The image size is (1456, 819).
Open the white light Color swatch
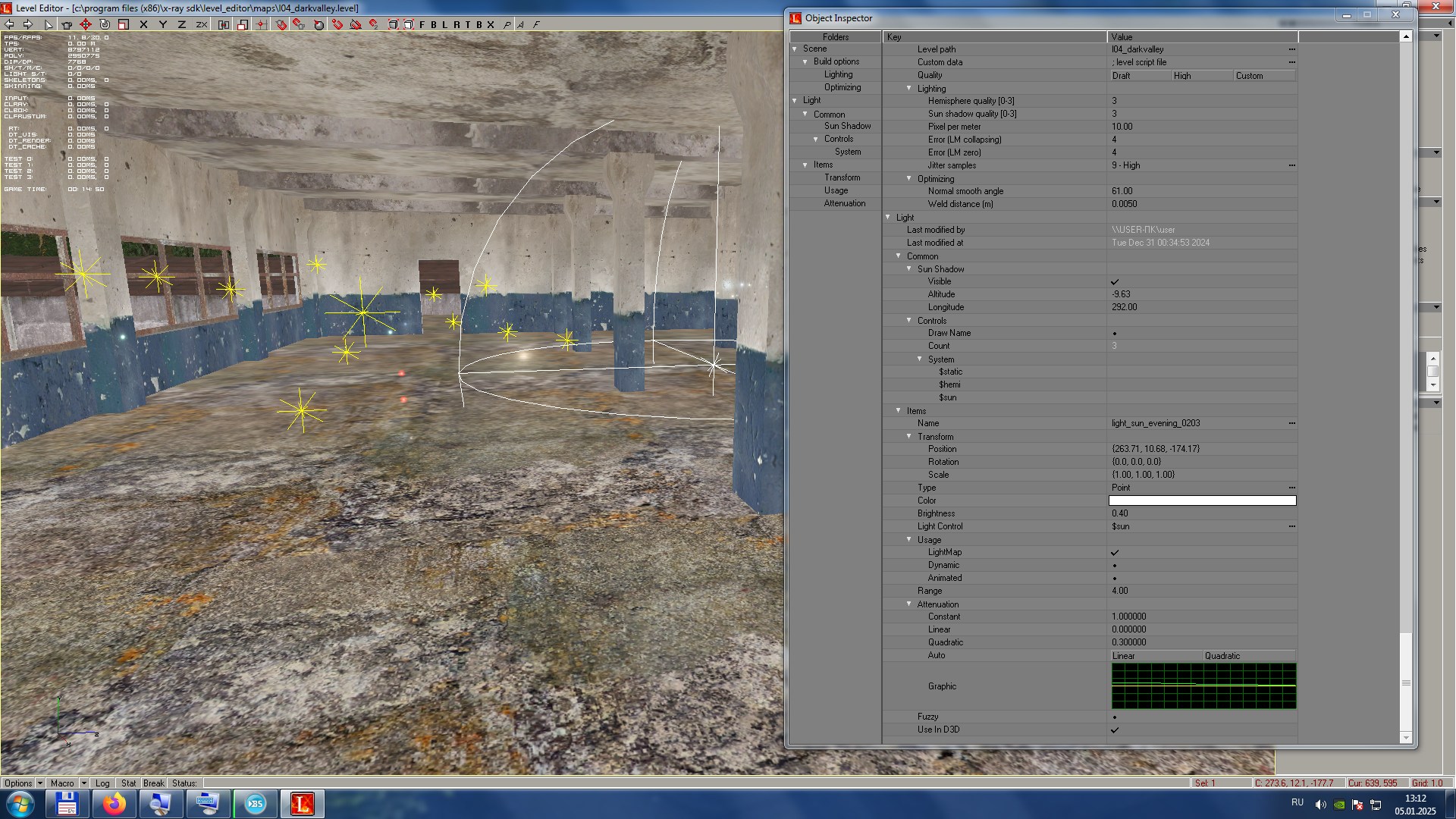[1202, 500]
